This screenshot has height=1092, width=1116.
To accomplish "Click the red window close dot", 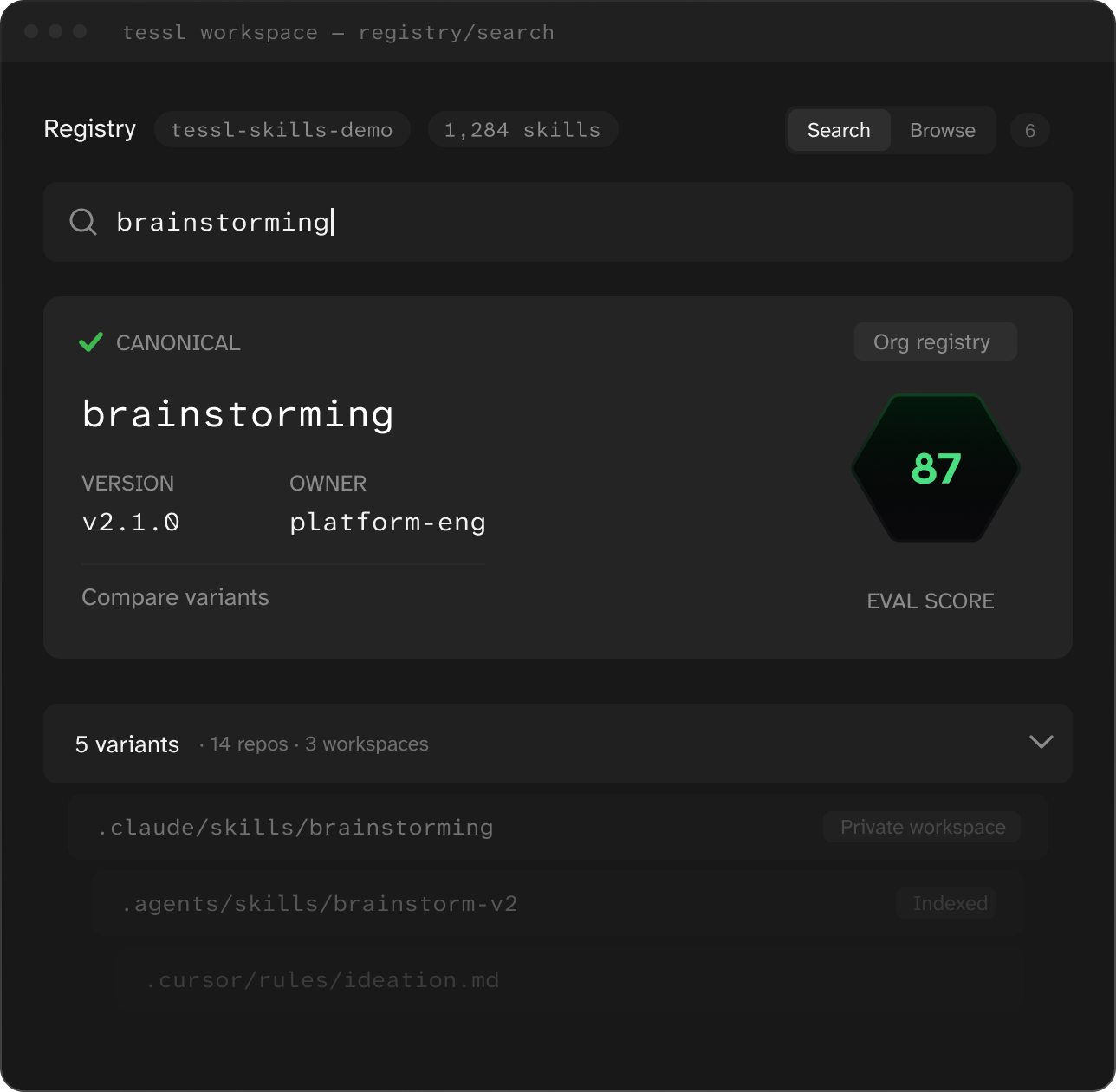I will [31, 31].
